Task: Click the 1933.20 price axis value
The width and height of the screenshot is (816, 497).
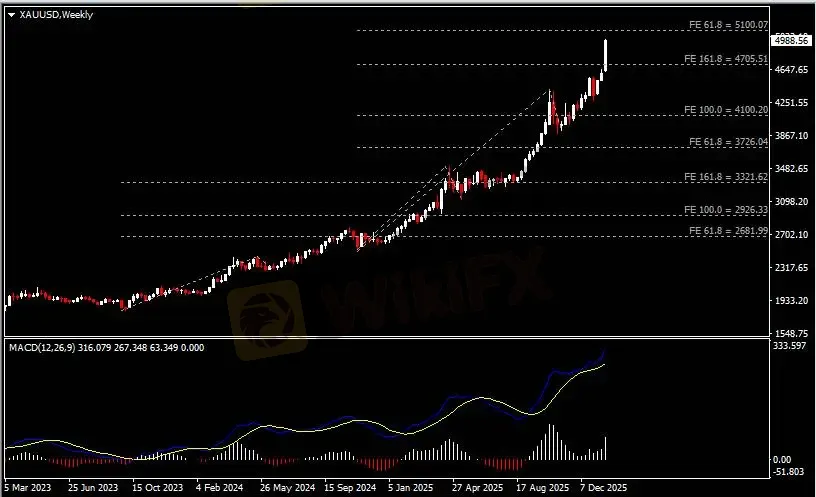Action: coord(791,301)
